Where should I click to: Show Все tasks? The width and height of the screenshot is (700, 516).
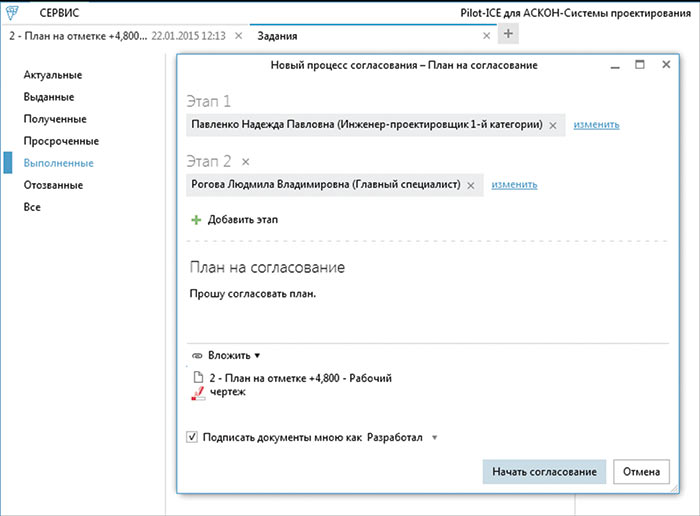[32, 207]
